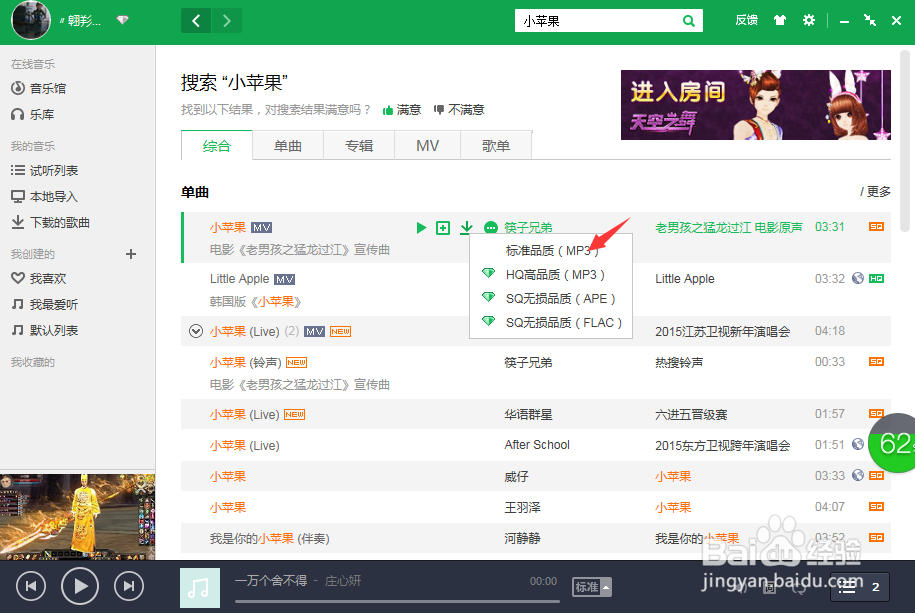Open 下载的歌曲 in sidebar
Image resolution: width=915 pixels, height=613 pixels.
(51, 222)
